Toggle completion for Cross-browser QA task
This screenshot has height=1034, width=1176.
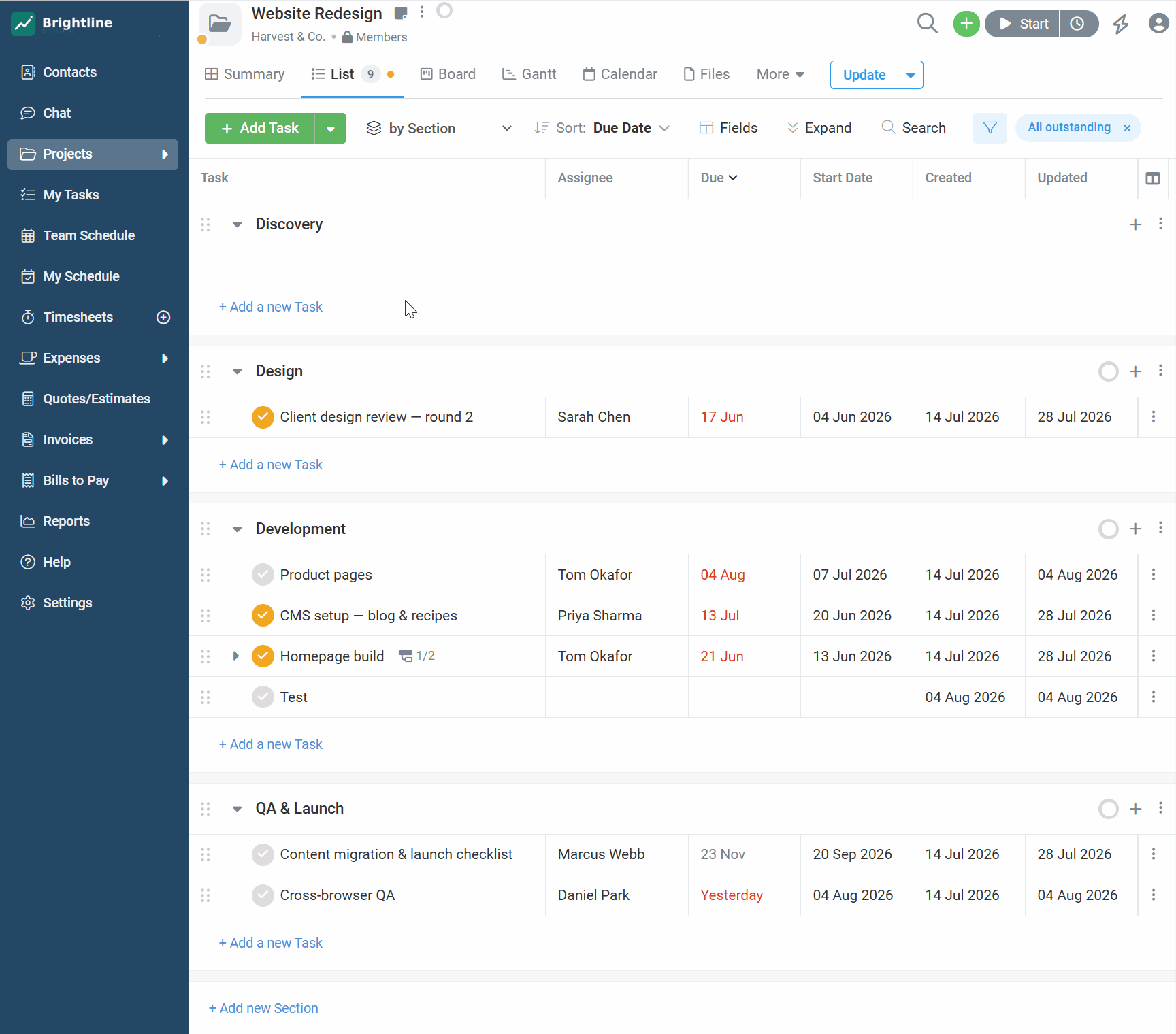[263, 895]
